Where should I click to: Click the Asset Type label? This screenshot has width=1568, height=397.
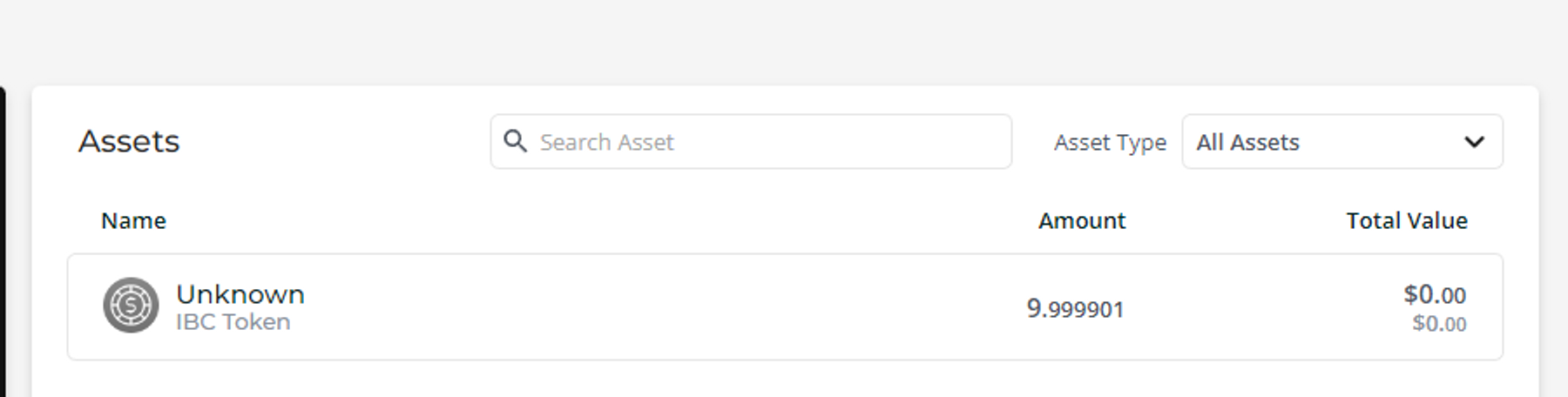click(x=1110, y=142)
